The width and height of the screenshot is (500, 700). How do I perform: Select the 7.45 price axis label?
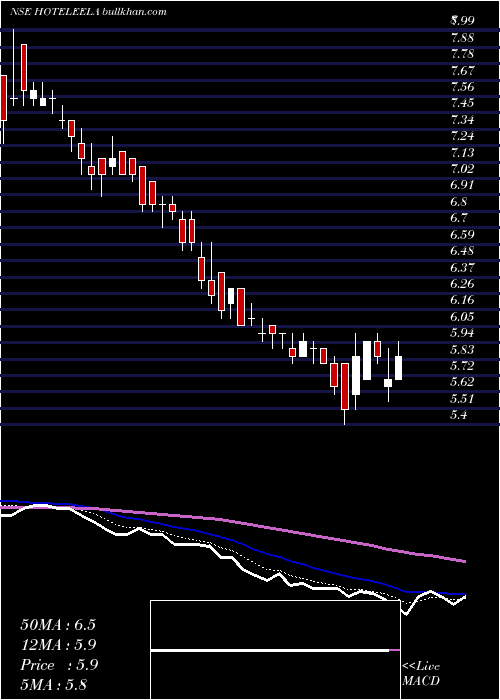(x=462, y=103)
